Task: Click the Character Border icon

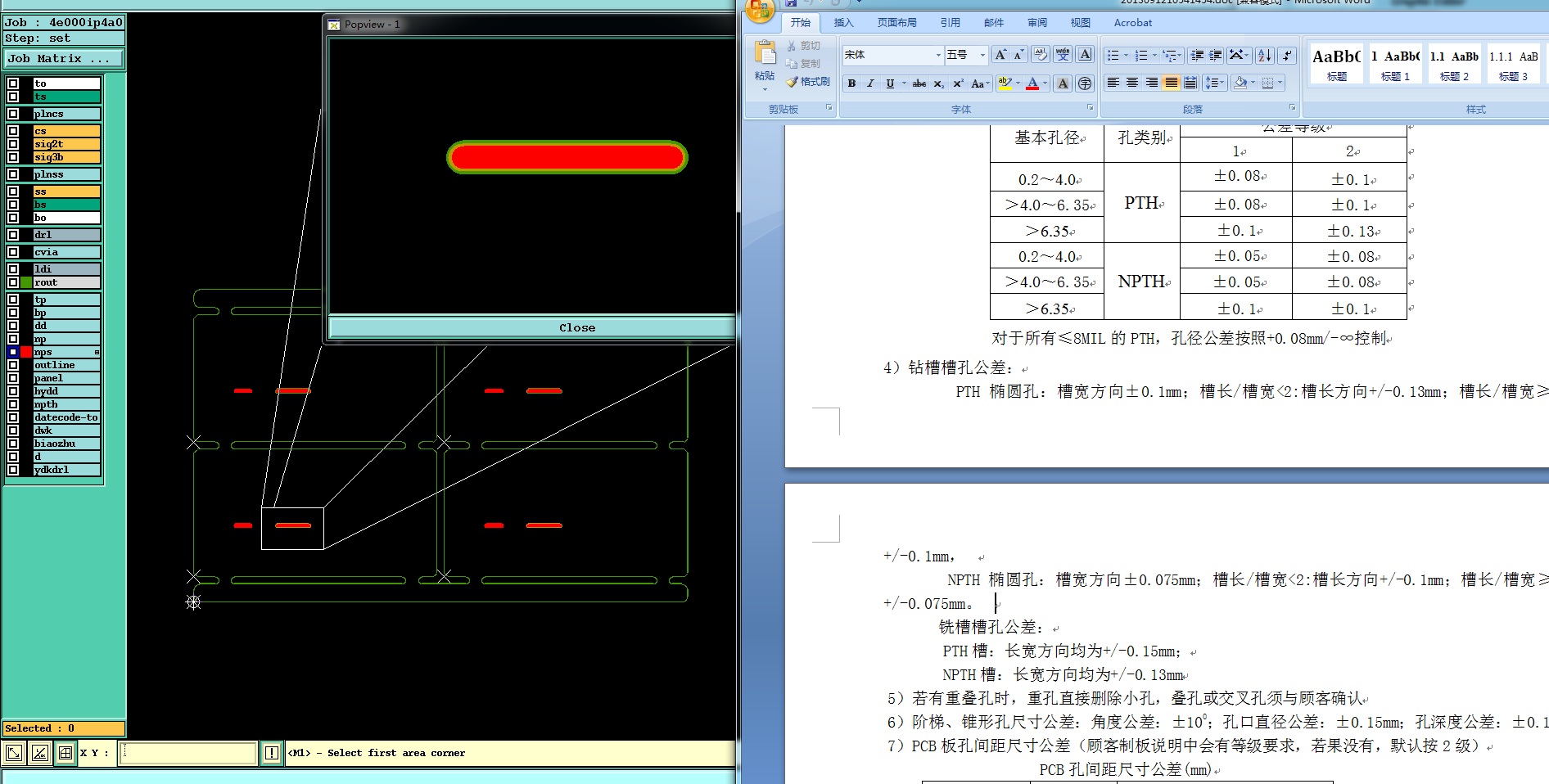Action: [1085, 55]
